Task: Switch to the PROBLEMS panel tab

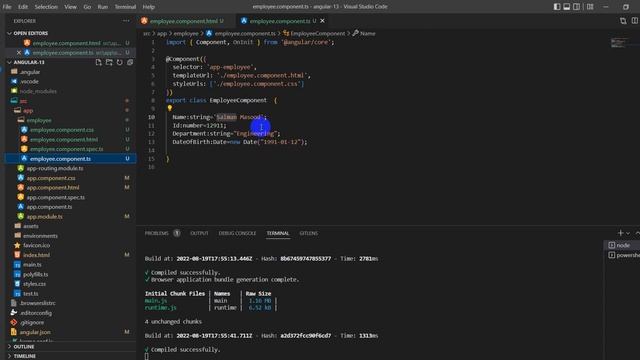Action: 156,233
